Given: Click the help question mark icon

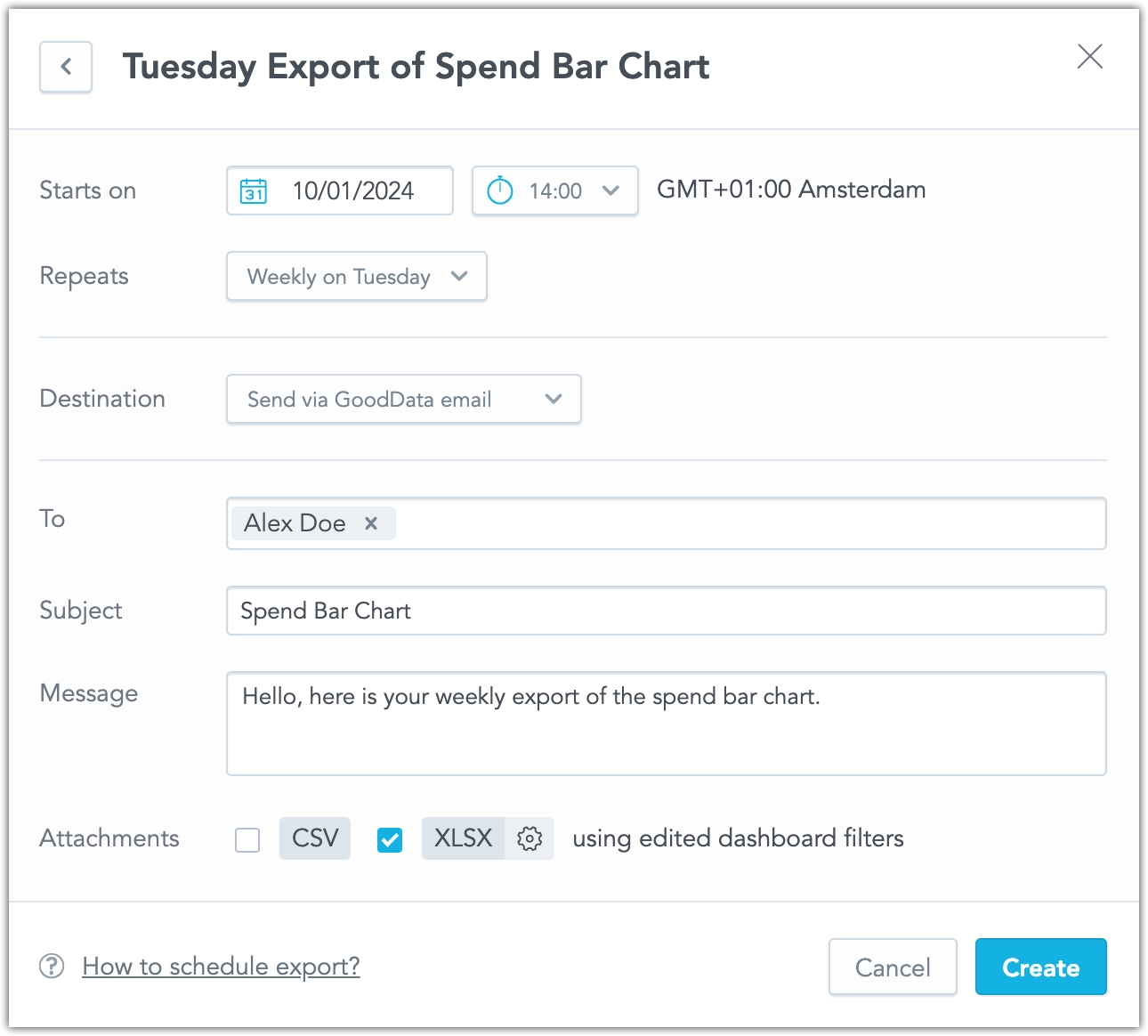Looking at the screenshot, I should [53, 966].
